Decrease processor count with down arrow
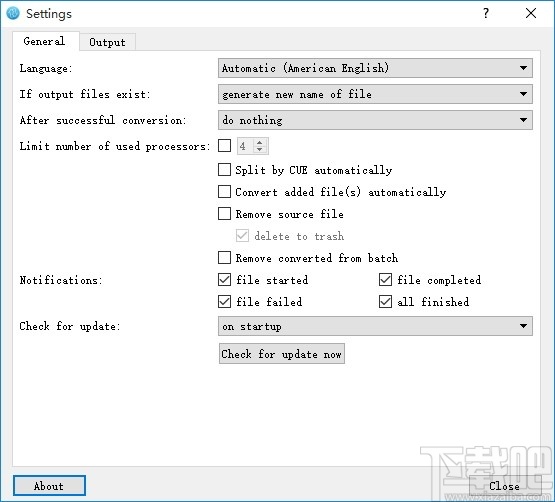The image size is (555, 502). point(260,149)
